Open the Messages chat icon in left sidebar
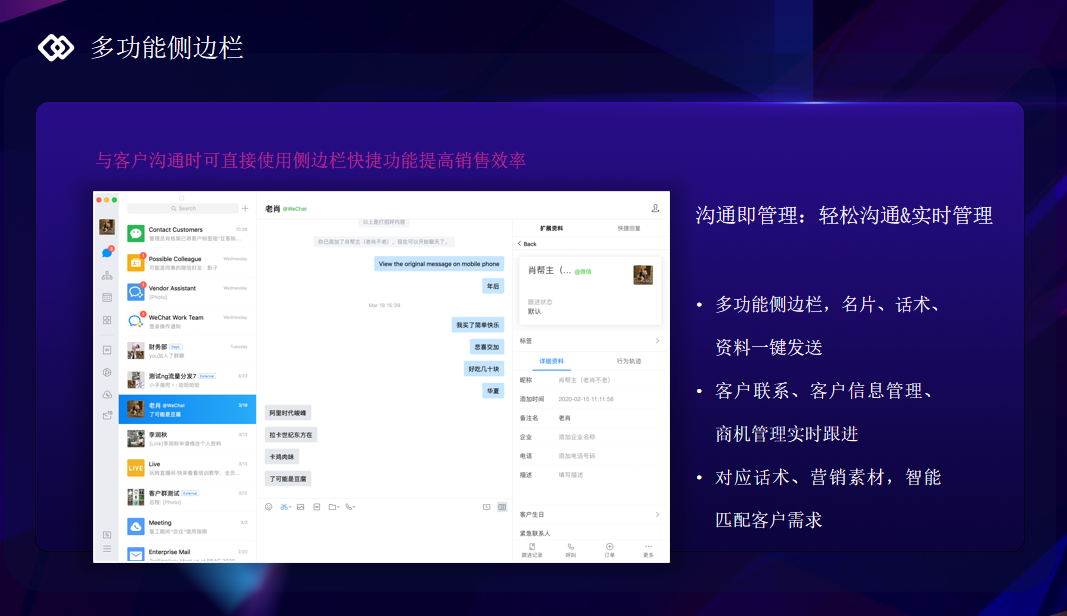 tap(107, 252)
